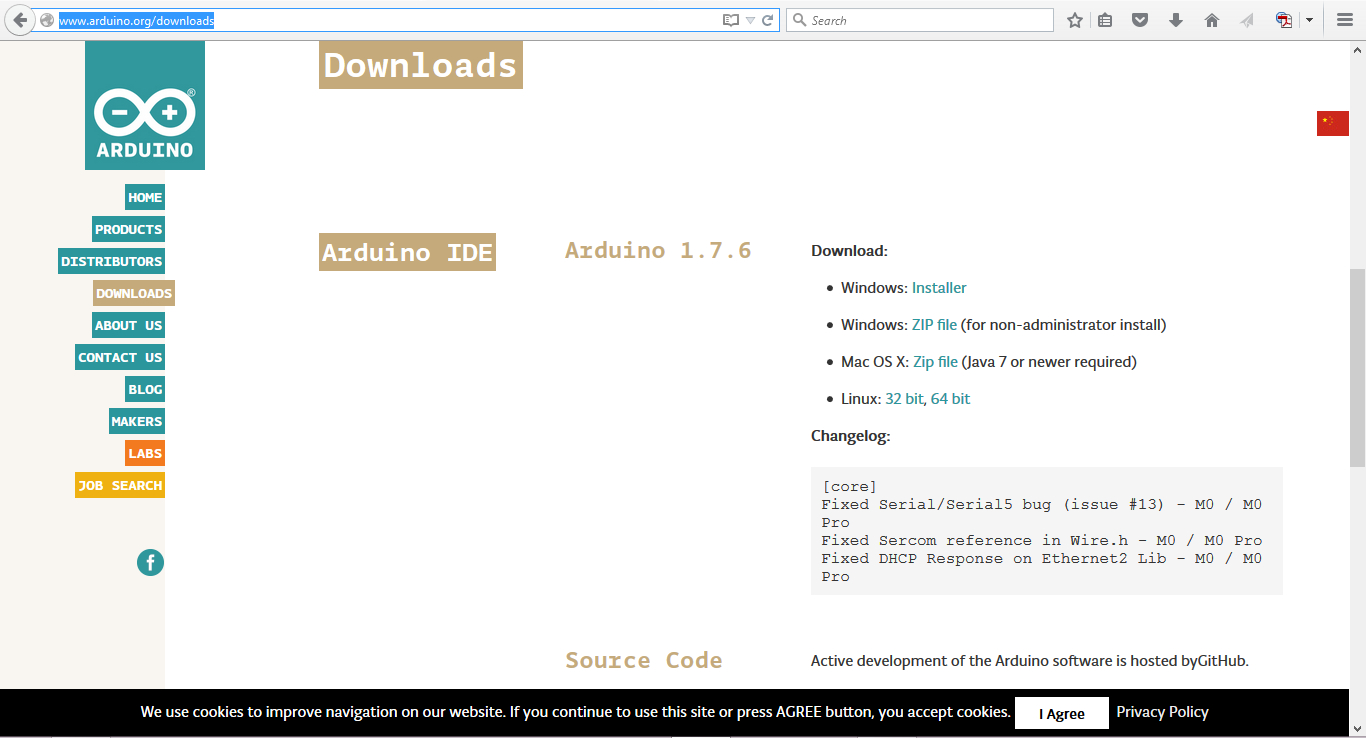Reload the current page
Screen dimensions: 1366x738
(x=768, y=20)
